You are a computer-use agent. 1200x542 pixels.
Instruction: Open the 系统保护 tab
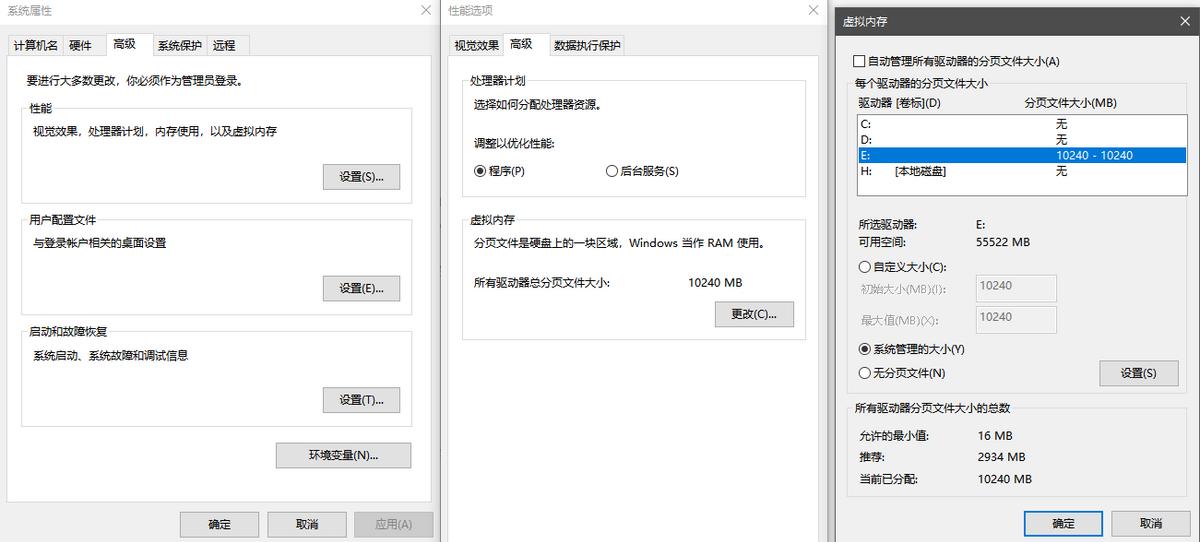(180, 45)
